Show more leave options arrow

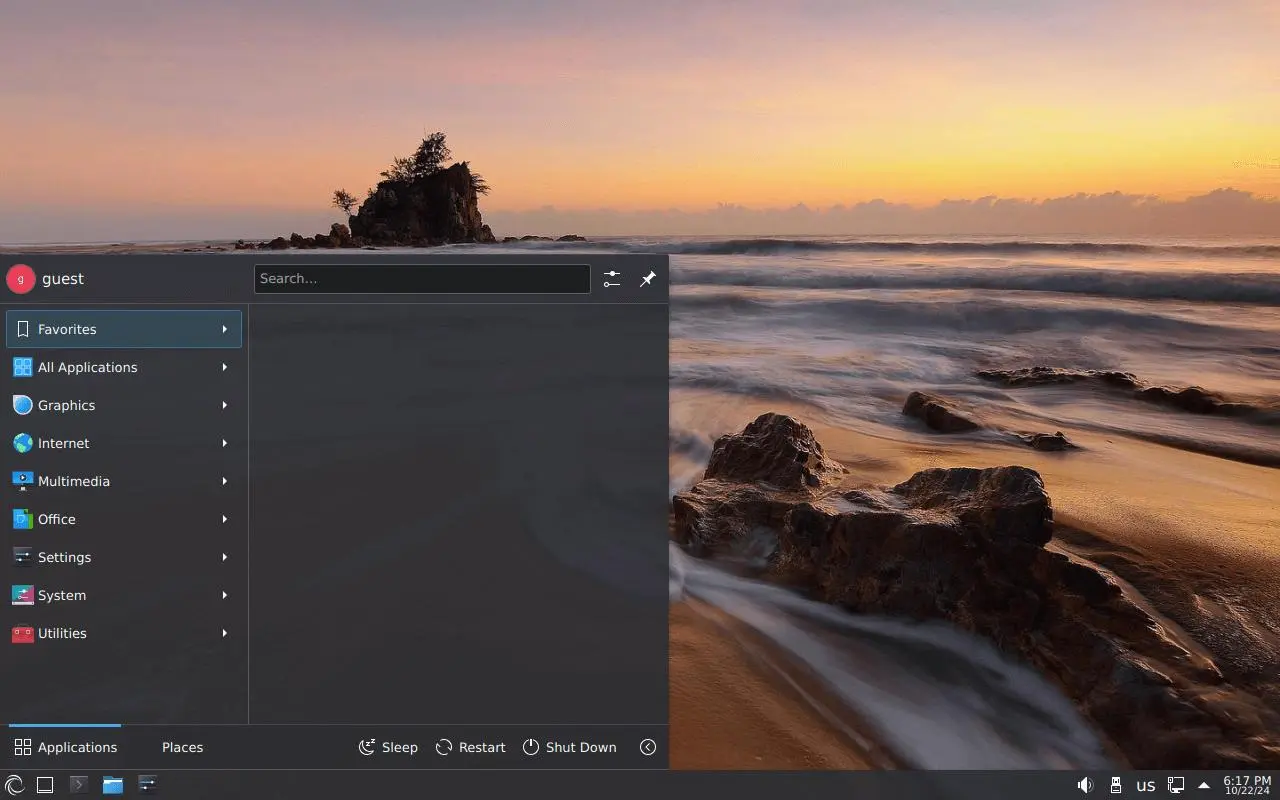(648, 747)
